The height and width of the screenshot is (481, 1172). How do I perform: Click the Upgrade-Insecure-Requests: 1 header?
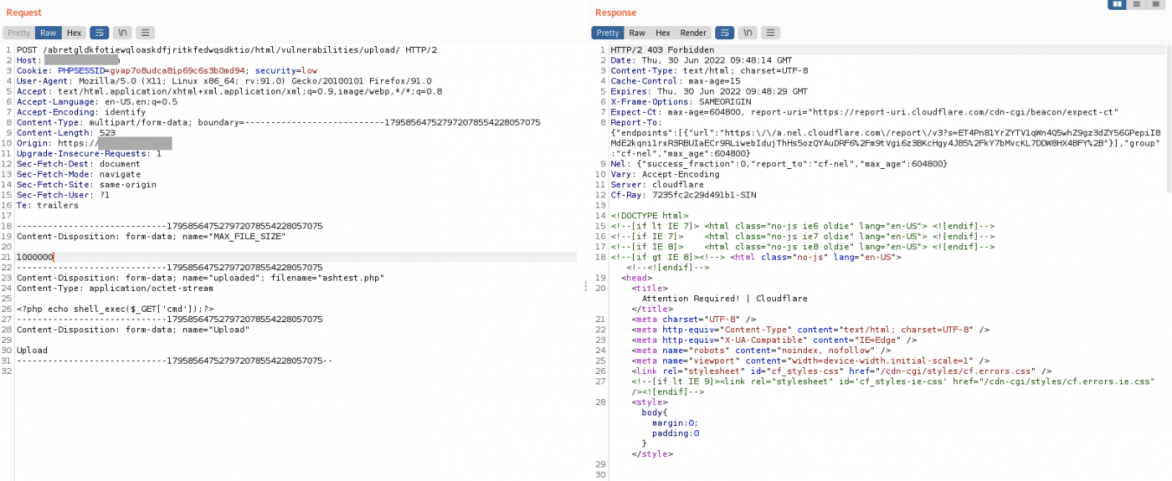(x=89, y=153)
